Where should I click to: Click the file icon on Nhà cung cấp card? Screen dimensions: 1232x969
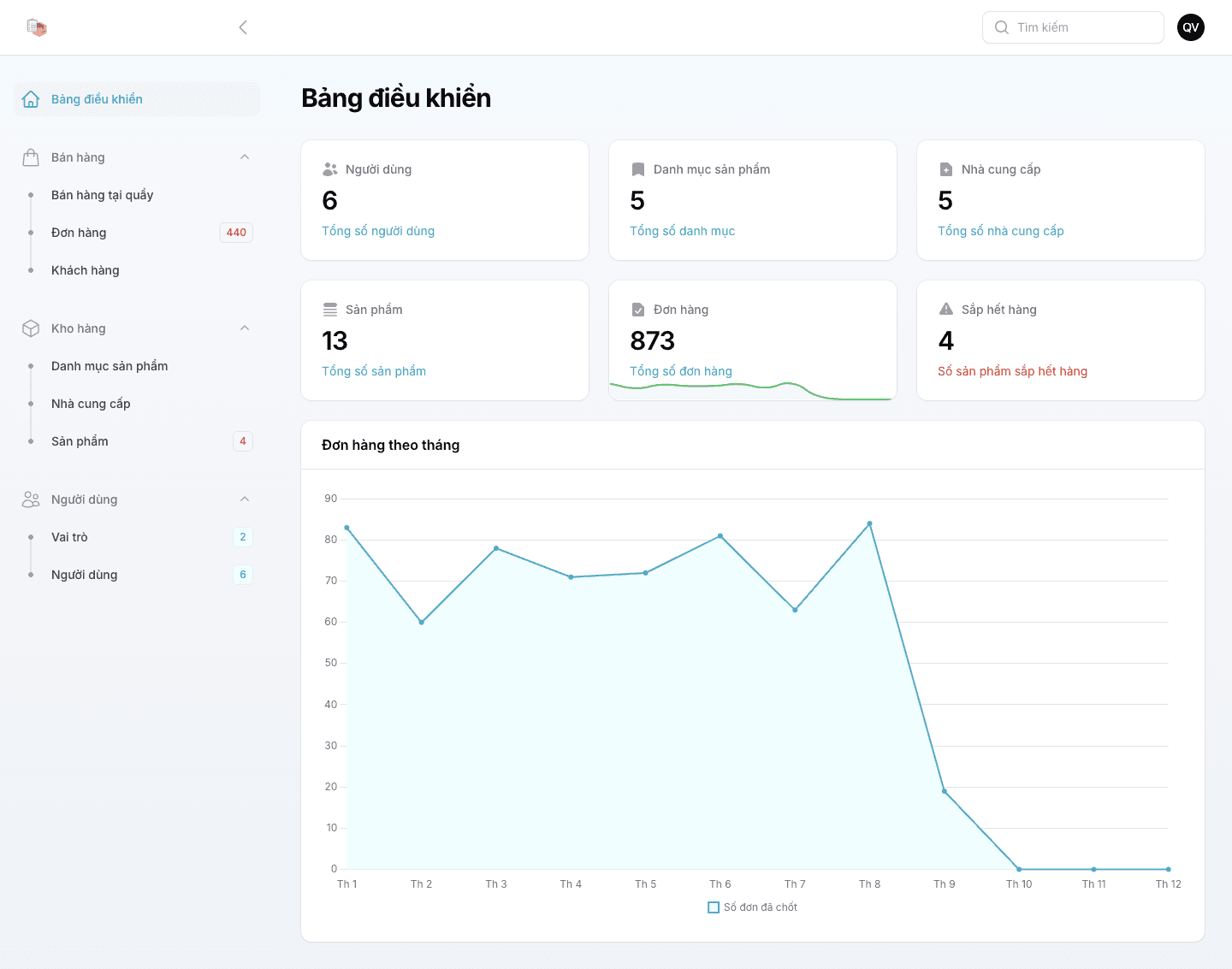[946, 169]
